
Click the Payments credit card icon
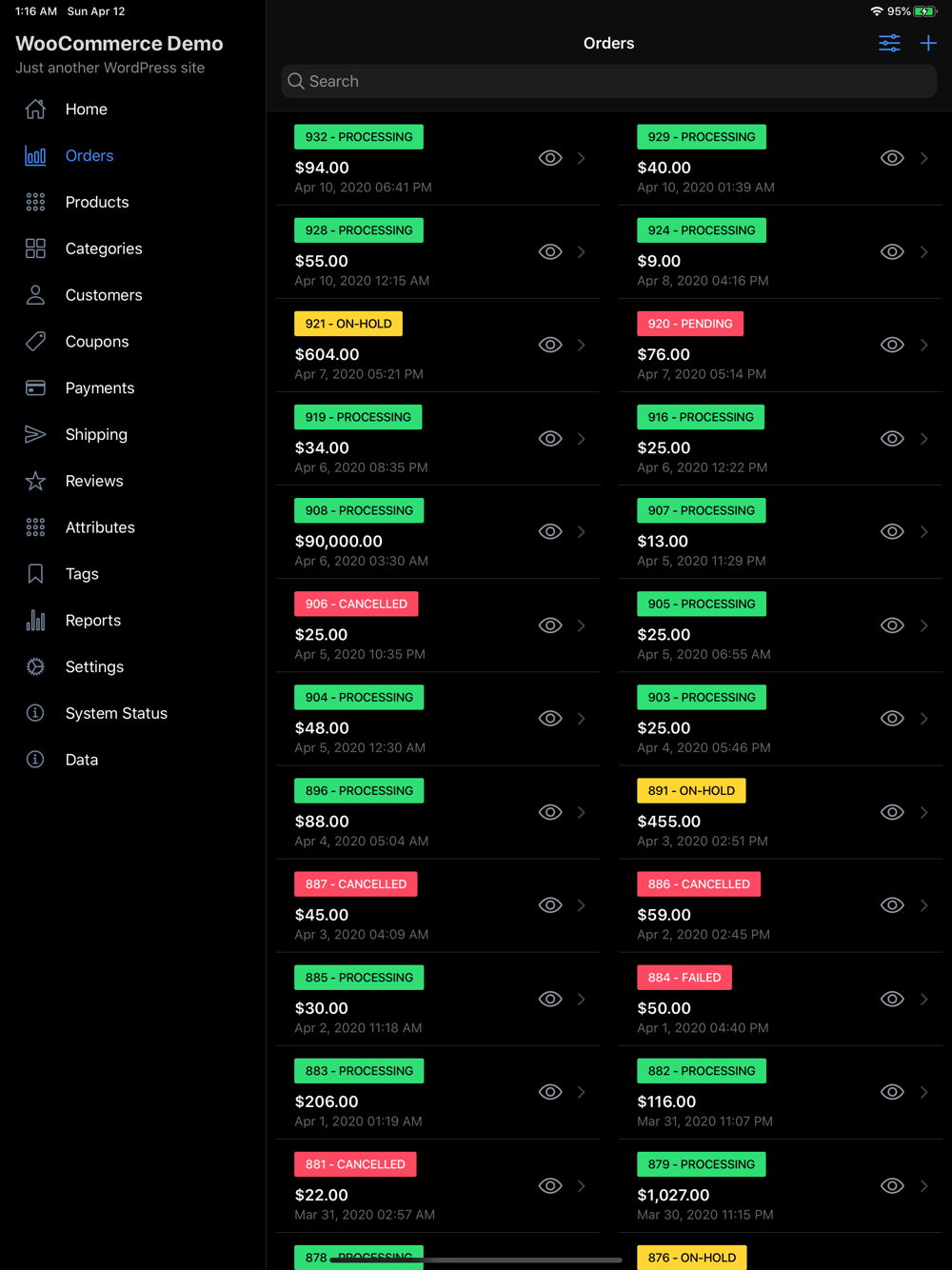pos(35,387)
